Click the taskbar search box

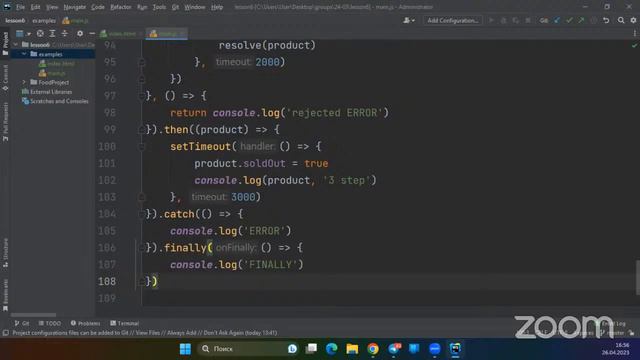(x=249, y=349)
